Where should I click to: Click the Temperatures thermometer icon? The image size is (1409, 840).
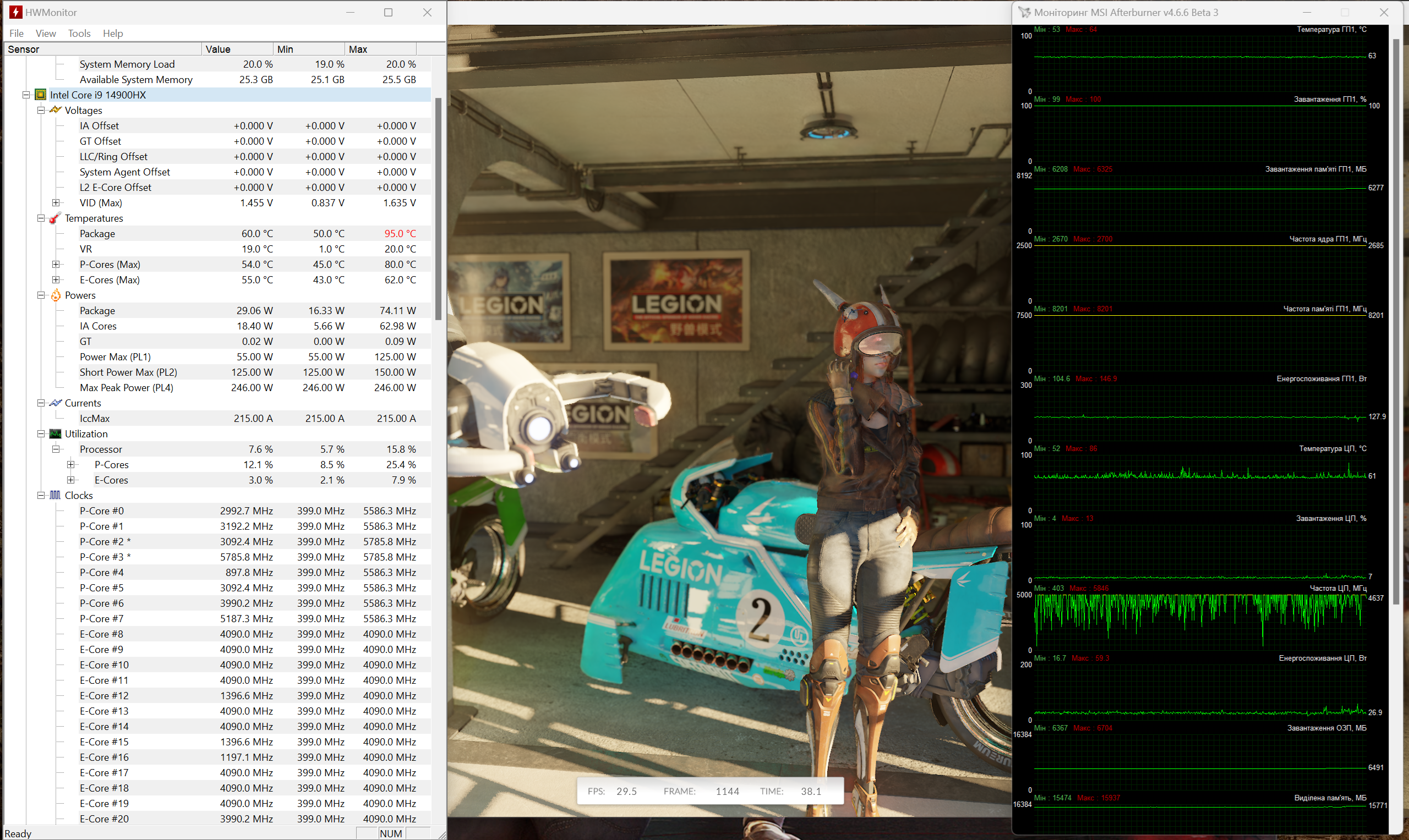(x=56, y=218)
